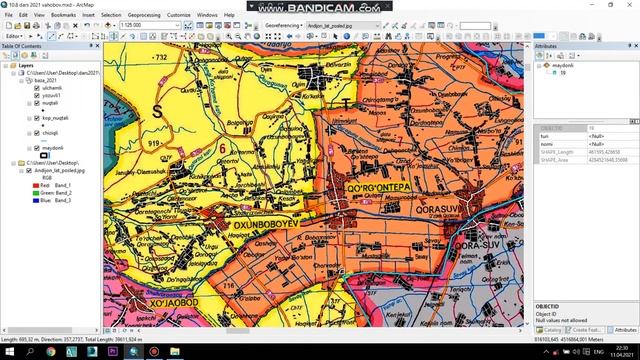Click Fixed Zoom In icon
The width and height of the screenshot is (640, 360).
pos(268,36)
